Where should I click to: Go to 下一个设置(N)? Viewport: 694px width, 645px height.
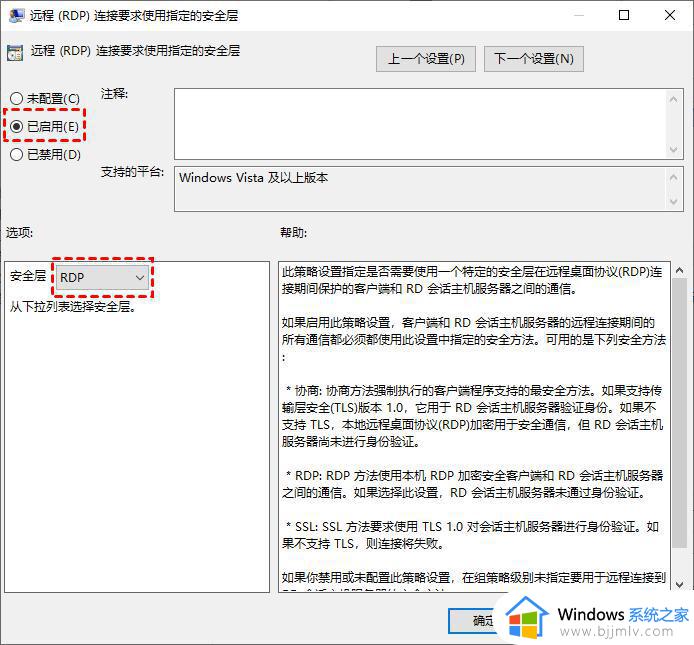534,58
